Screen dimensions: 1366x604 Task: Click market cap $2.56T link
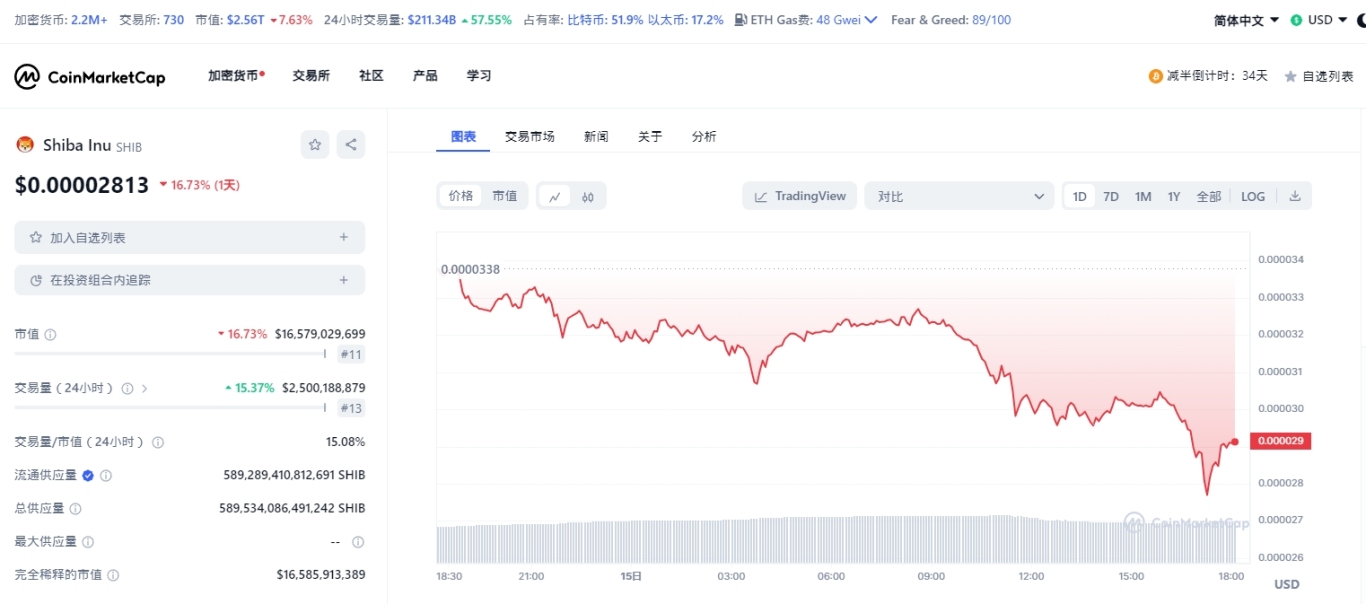[245, 20]
